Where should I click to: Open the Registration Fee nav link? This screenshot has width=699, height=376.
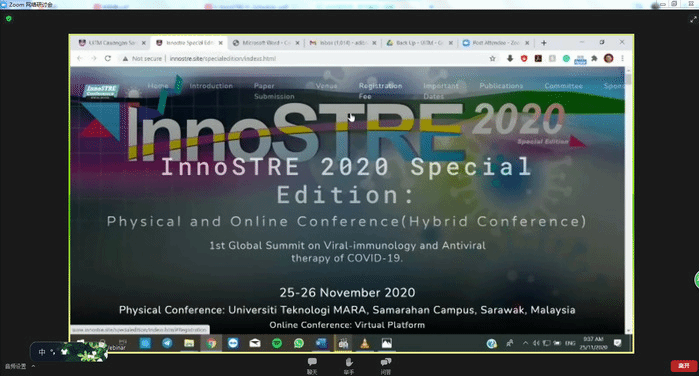click(x=380, y=91)
